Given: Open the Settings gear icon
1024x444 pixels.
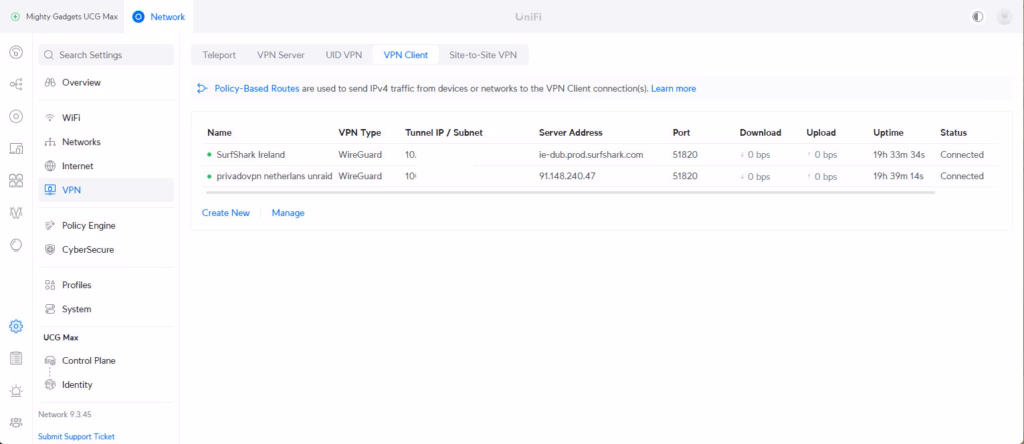Looking at the screenshot, I should click(x=16, y=326).
